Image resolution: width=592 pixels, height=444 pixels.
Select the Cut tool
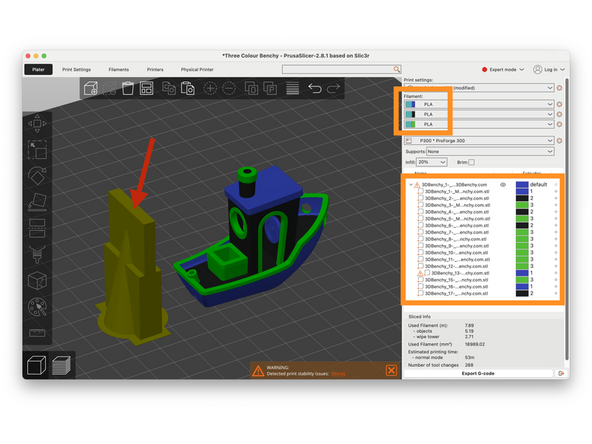click(37, 228)
